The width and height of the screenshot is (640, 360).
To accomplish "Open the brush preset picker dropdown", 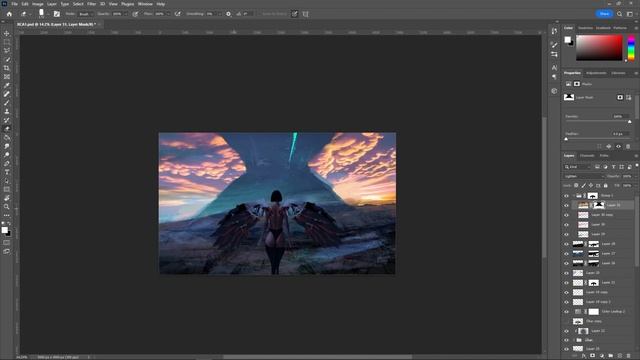I will point(48,15).
